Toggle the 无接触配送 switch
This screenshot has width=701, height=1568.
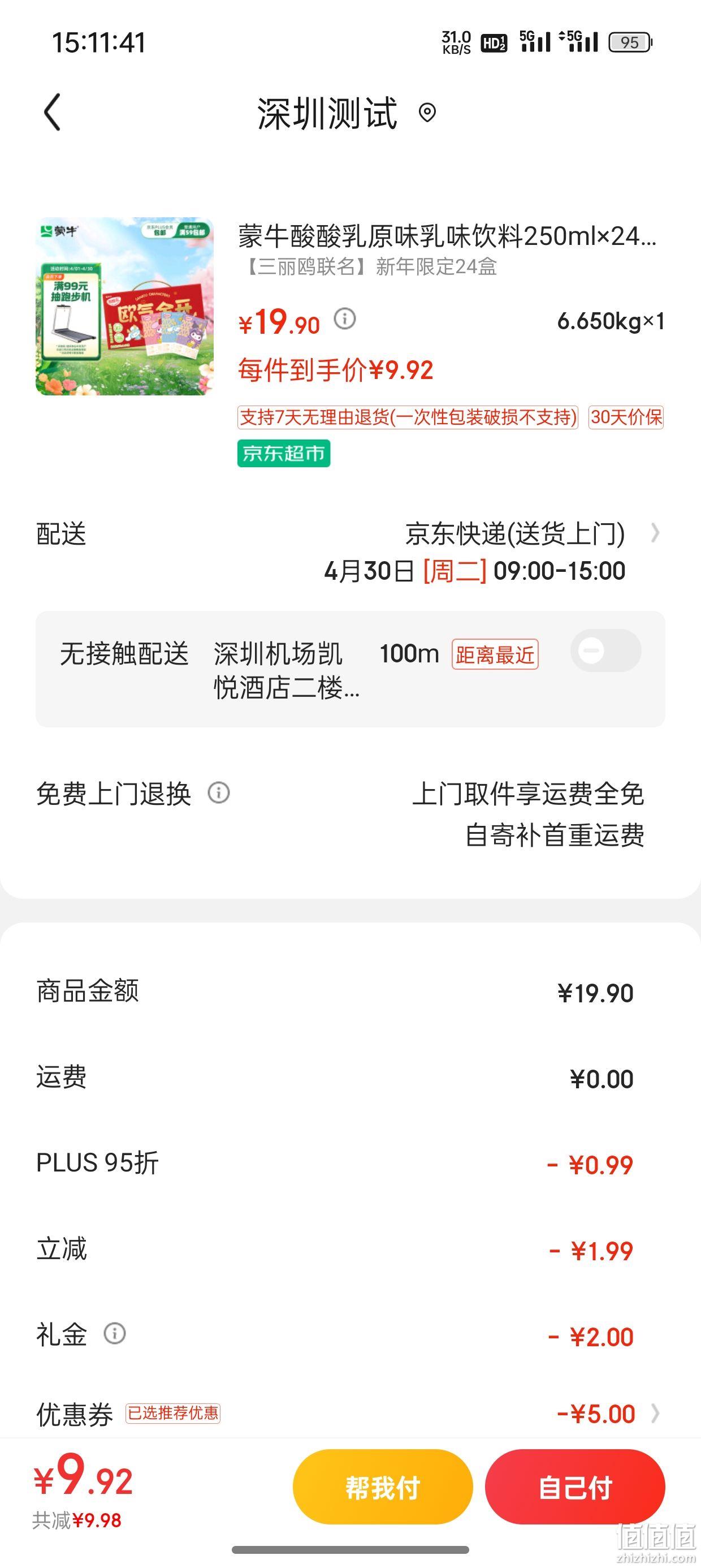[605, 651]
